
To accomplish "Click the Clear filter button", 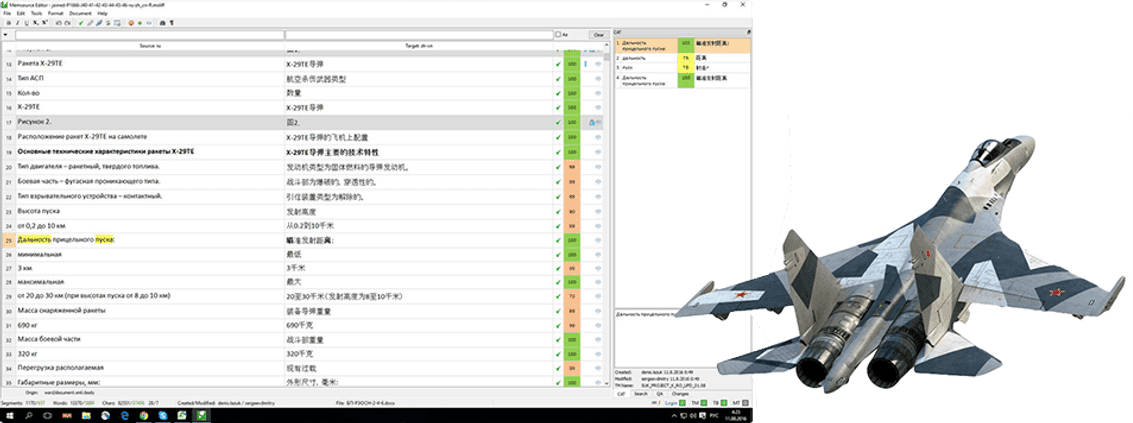I will (x=598, y=35).
